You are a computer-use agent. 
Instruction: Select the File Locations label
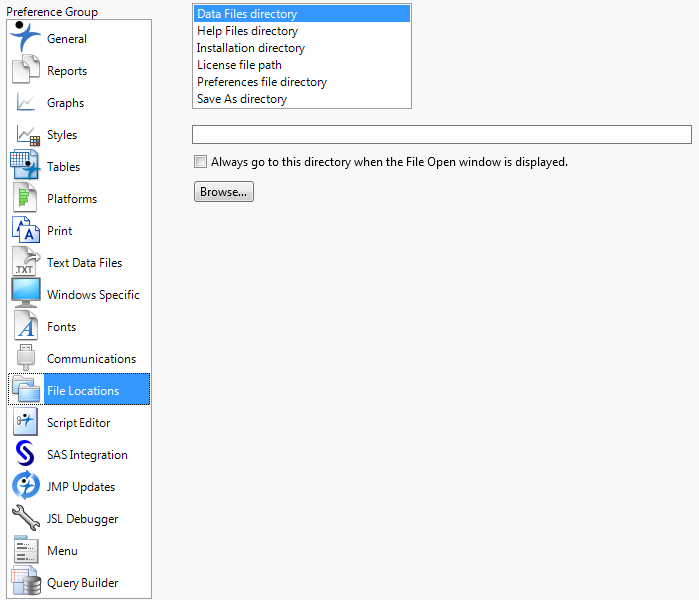pos(83,391)
